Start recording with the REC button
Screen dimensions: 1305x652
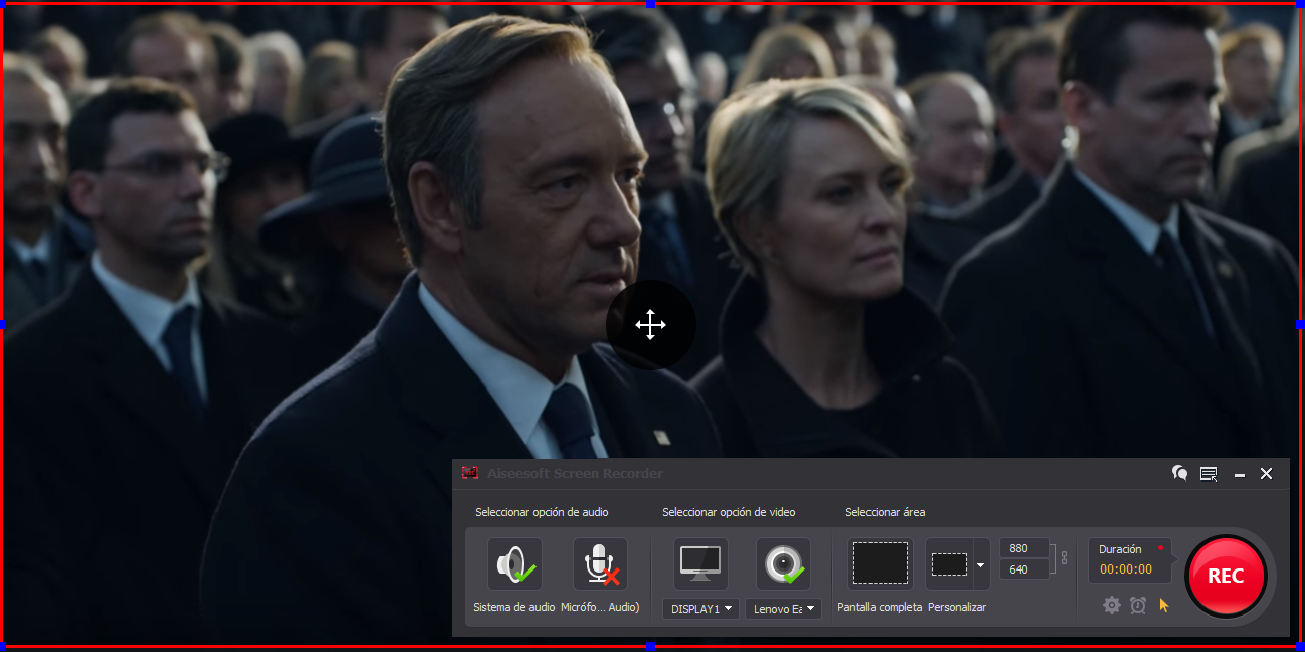pos(1225,576)
